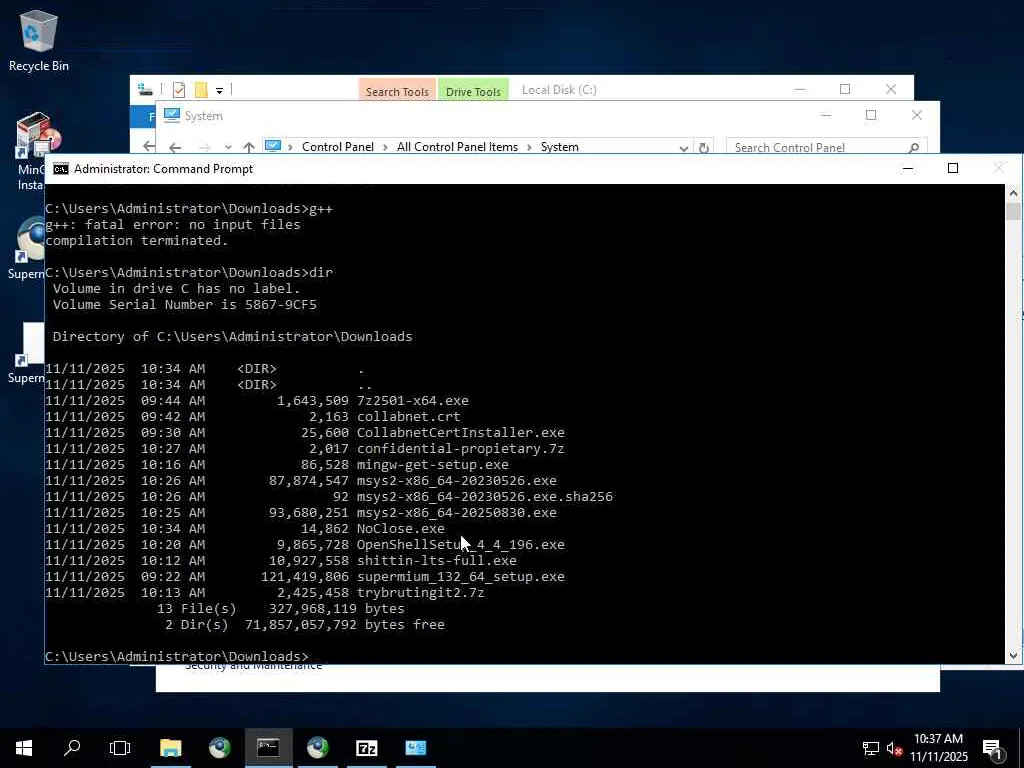Switch to the Search Tools tab
Screen dimensions: 1024x768
[397, 91]
